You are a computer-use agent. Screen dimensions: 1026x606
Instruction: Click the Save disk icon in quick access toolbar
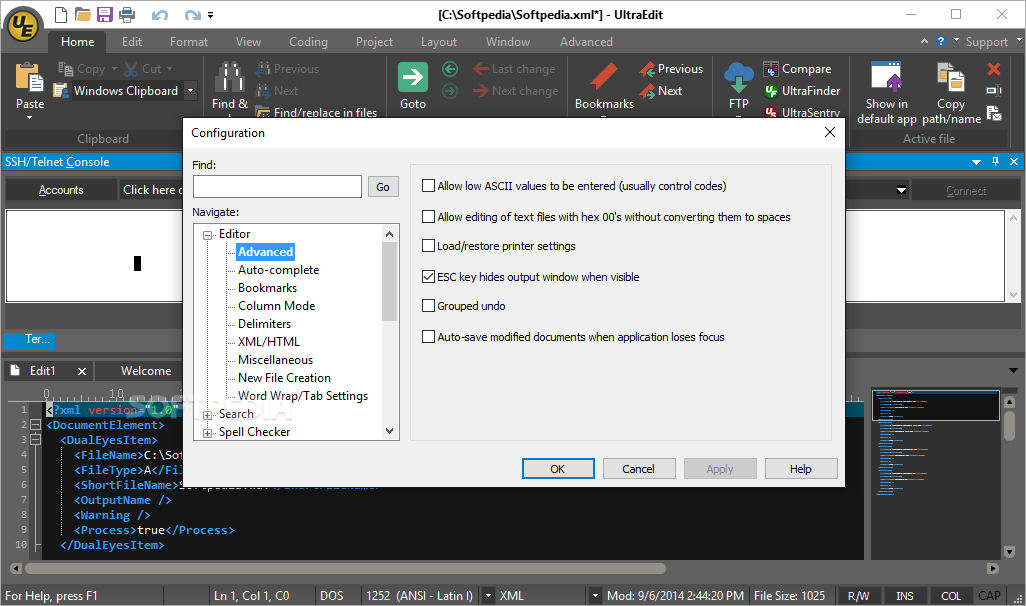click(105, 14)
